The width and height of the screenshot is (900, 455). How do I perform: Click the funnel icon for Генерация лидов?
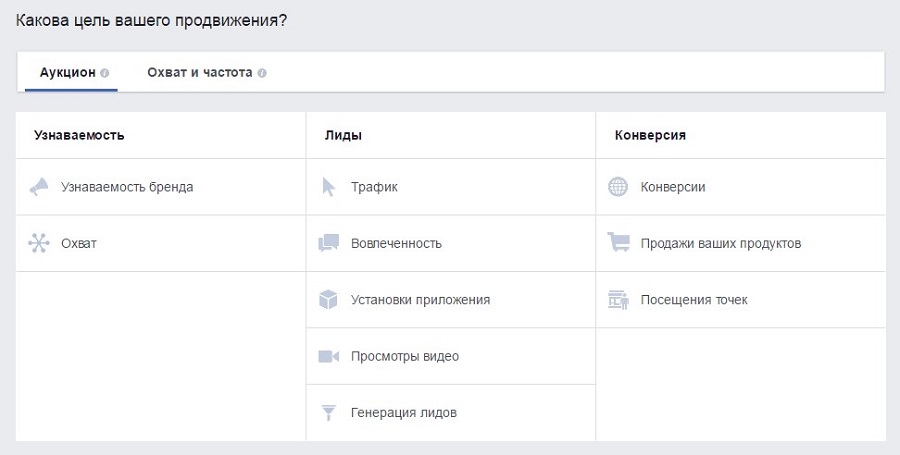[x=329, y=413]
